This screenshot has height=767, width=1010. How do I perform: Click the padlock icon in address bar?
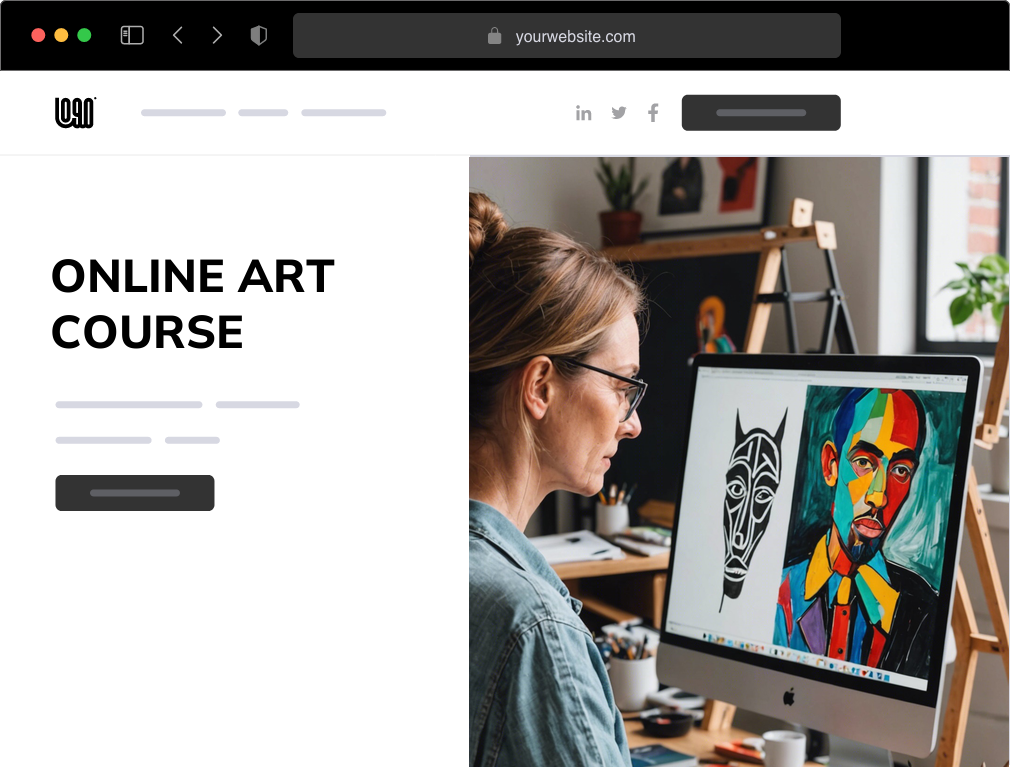pos(494,36)
